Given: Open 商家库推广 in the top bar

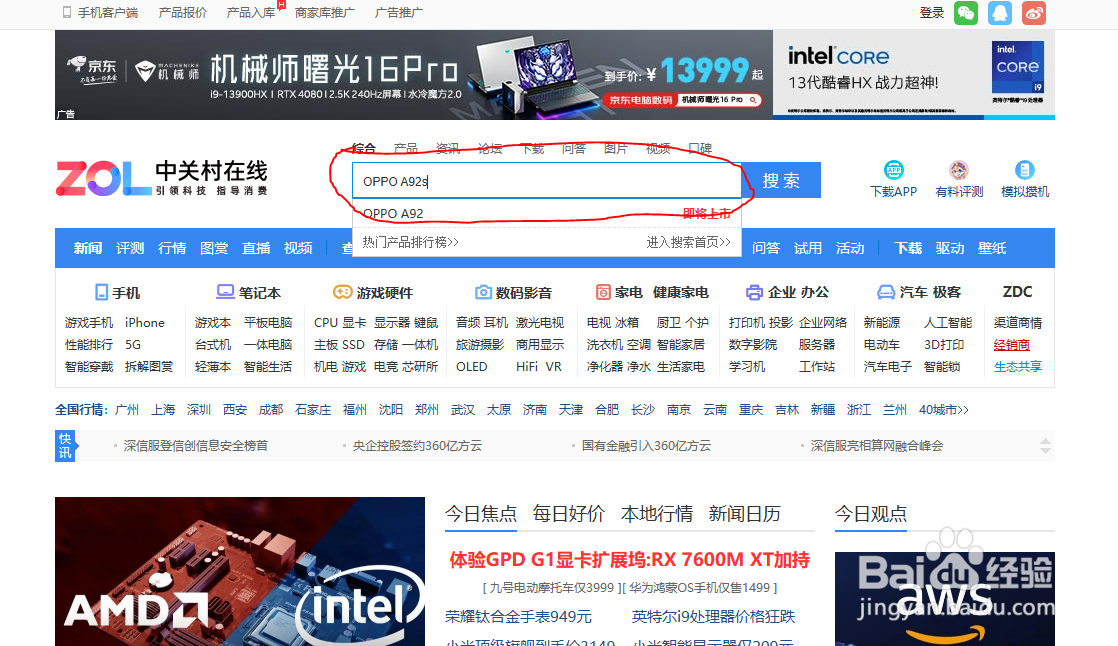Looking at the screenshot, I should pyautogui.click(x=324, y=13).
